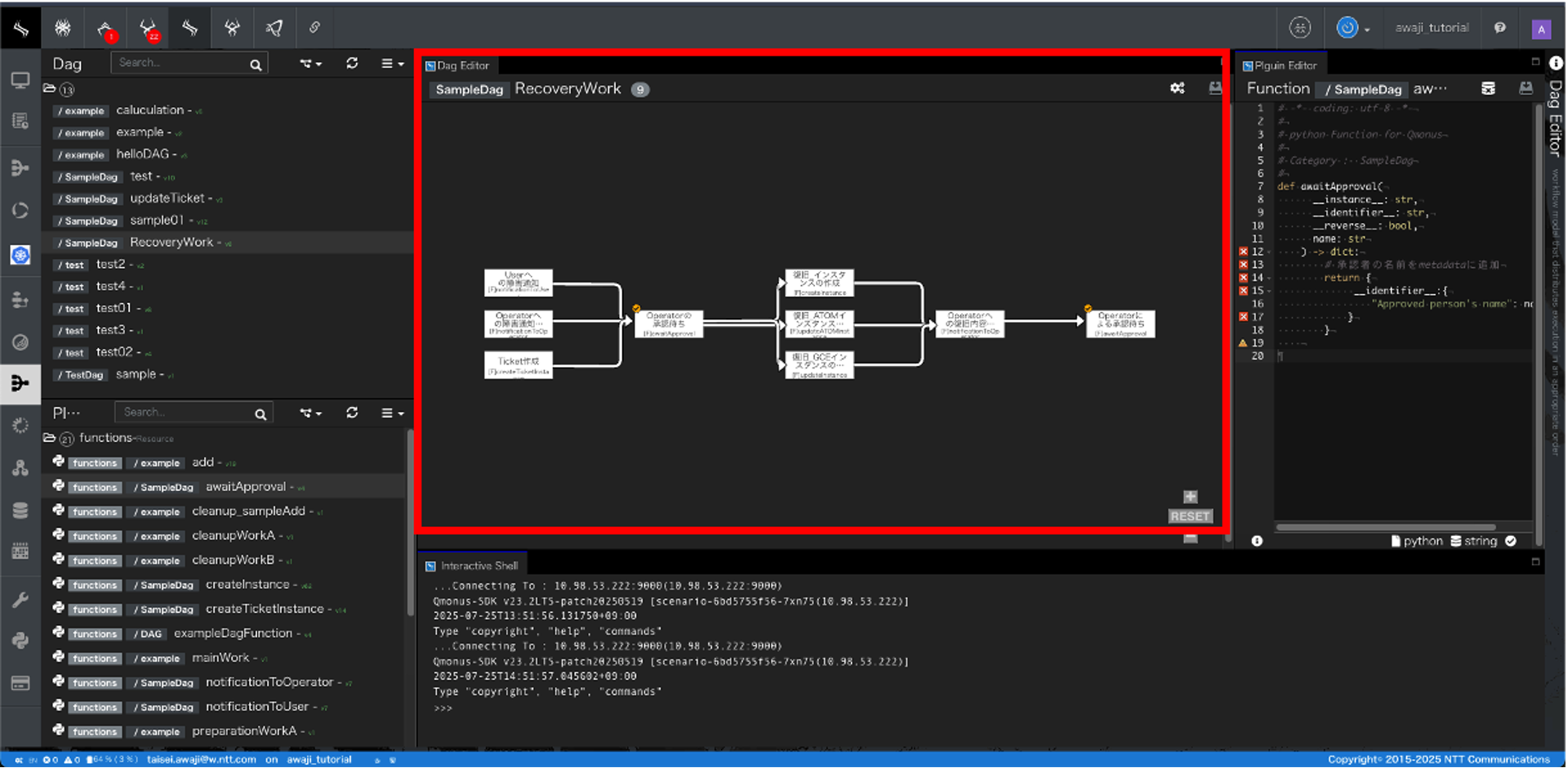Toggle the checkmark icon beside string
The height and width of the screenshot is (768, 1568).
pos(1511,541)
